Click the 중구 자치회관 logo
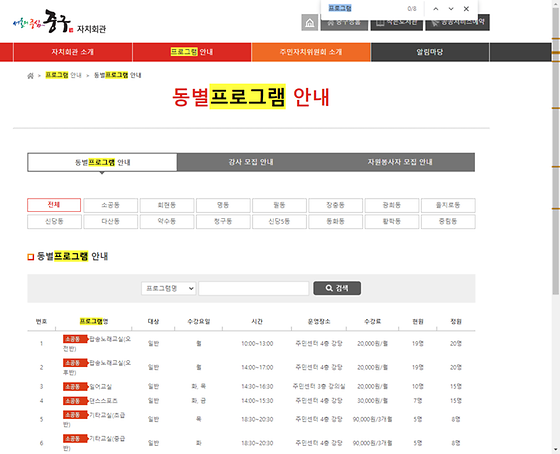The image size is (560, 454). click(59, 22)
